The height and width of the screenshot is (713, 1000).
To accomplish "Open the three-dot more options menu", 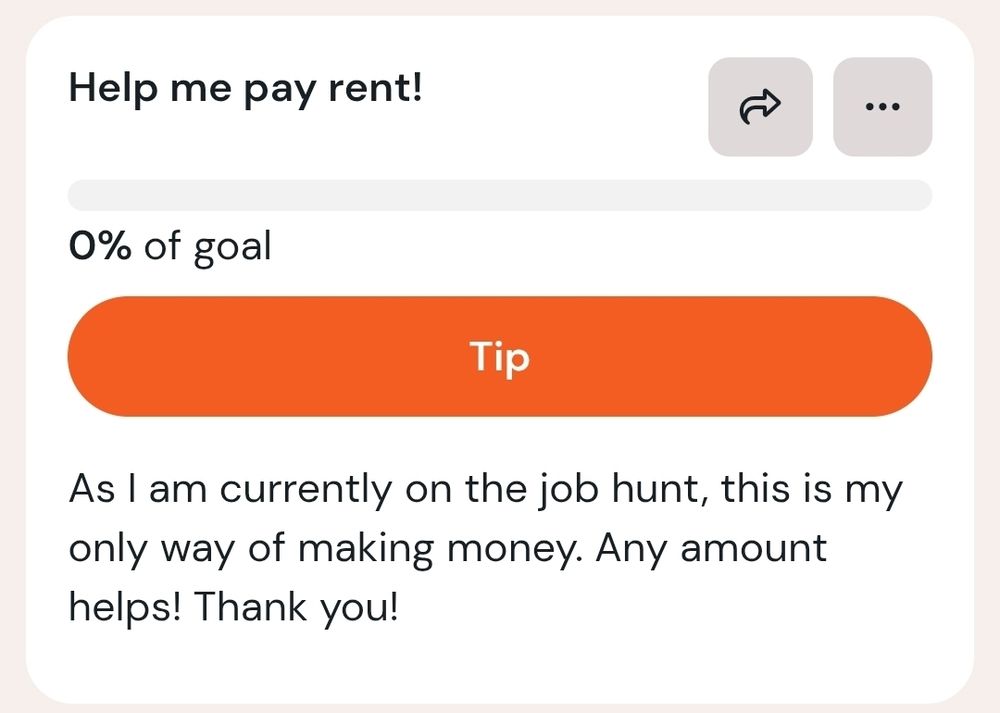I will point(883,107).
